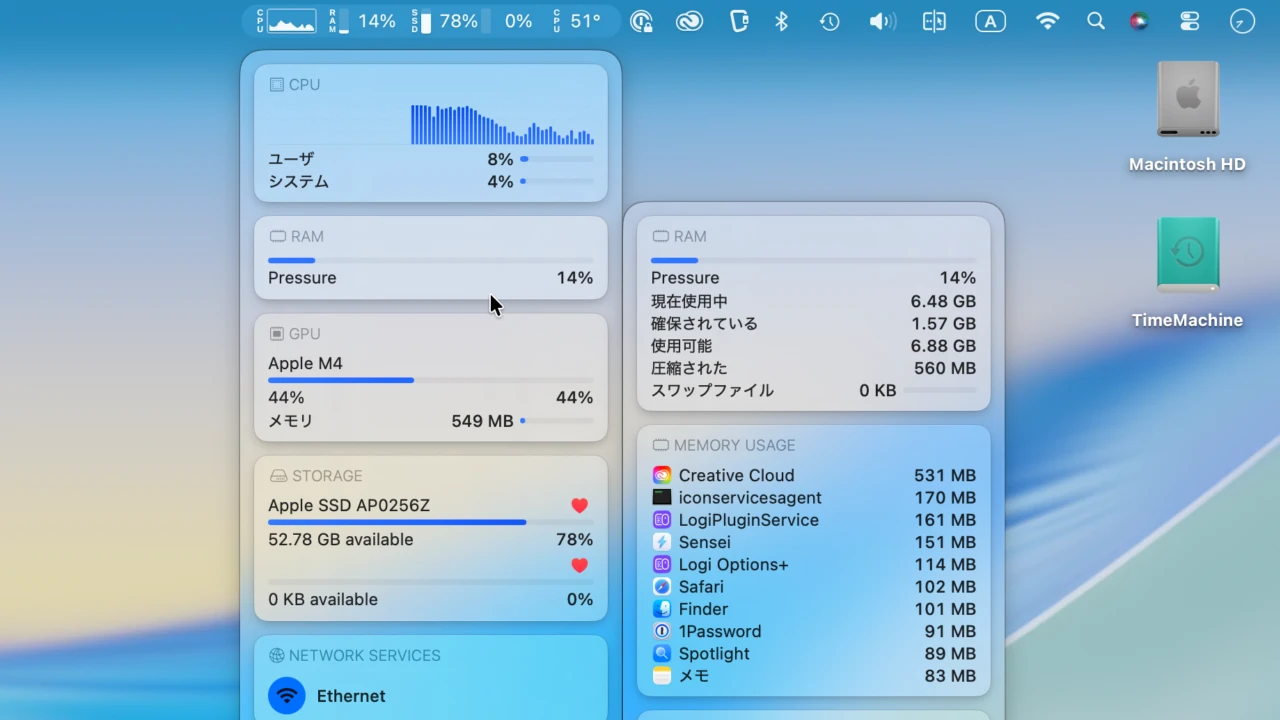Click the SSD health heart icon

[x=579, y=506]
